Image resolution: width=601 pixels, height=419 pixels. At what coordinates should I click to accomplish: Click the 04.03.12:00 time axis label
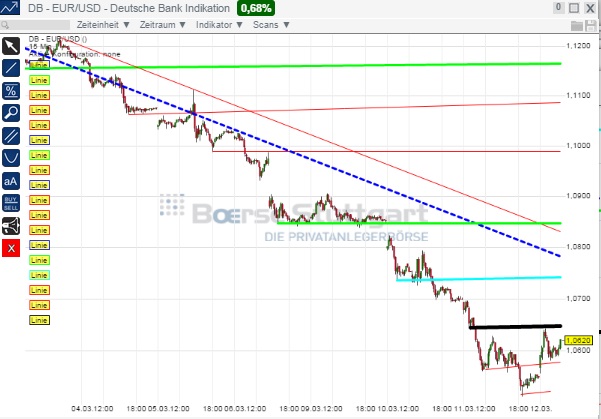tap(92, 409)
